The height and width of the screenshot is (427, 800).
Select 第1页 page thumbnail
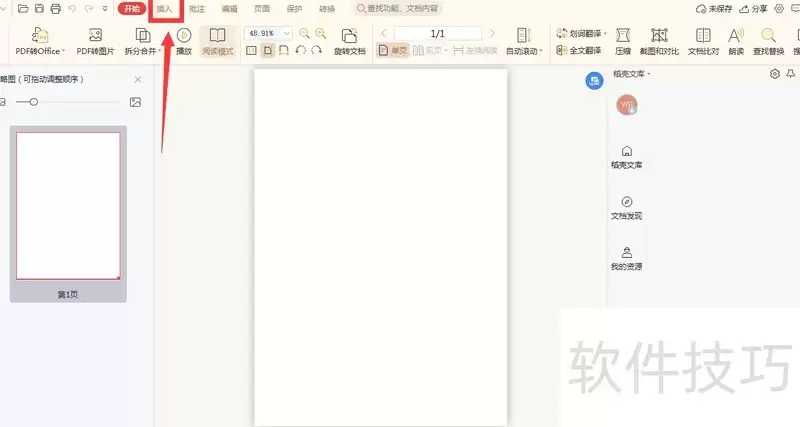click(68, 214)
